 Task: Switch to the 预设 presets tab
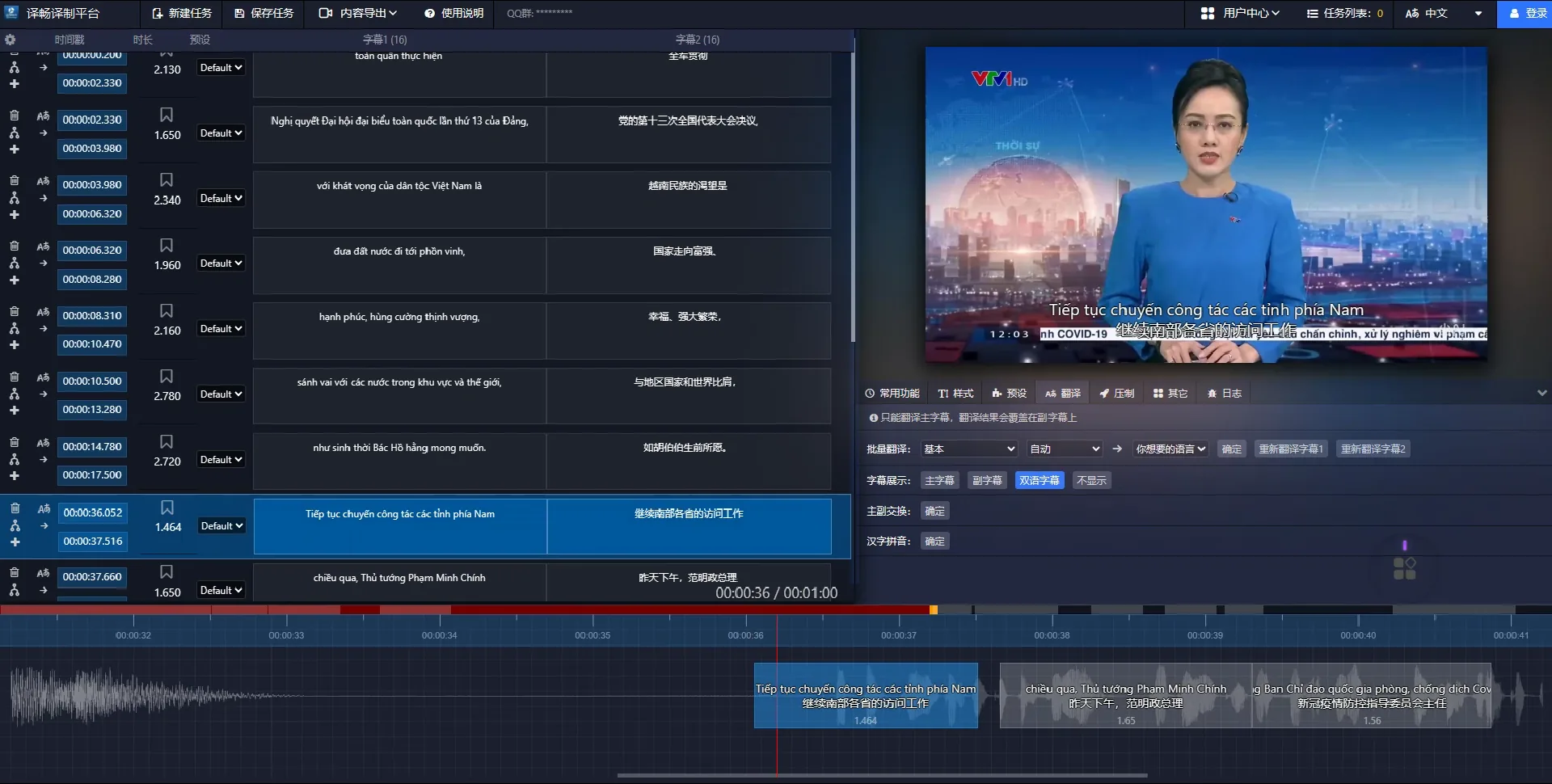pos(1010,394)
